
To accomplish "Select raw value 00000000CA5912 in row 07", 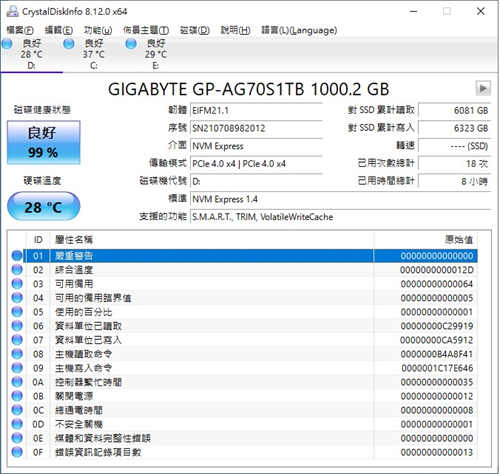I will pyautogui.click(x=437, y=340).
